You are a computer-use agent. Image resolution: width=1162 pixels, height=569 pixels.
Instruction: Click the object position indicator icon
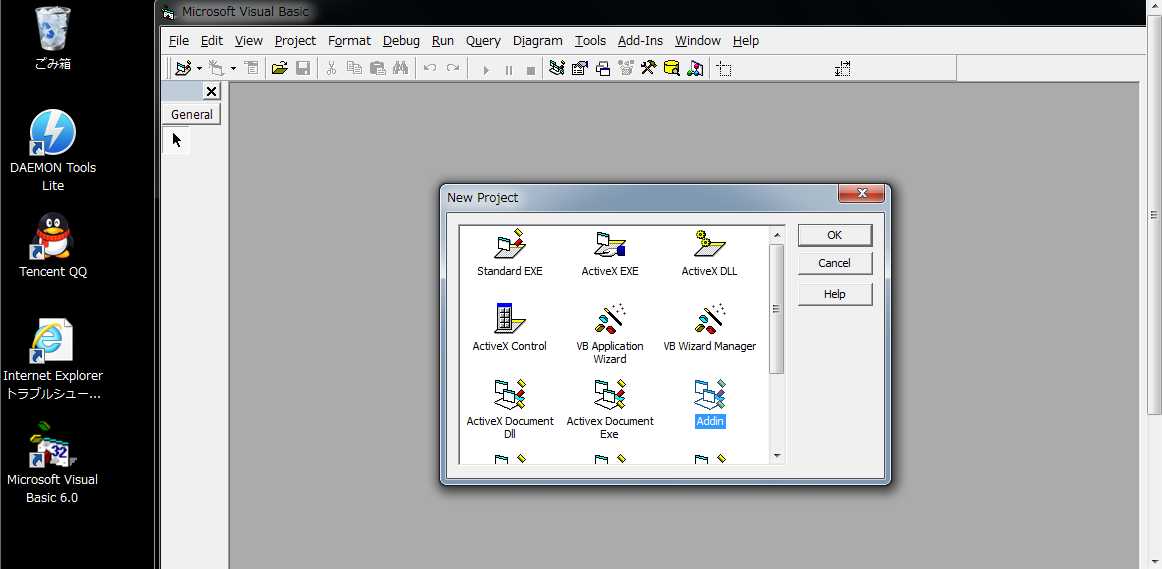tap(725, 70)
